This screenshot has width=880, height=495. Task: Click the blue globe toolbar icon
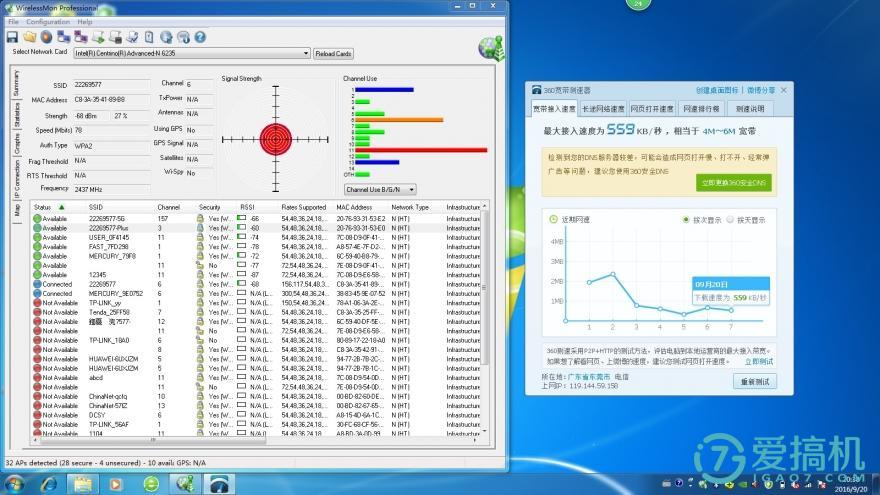[166, 37]
